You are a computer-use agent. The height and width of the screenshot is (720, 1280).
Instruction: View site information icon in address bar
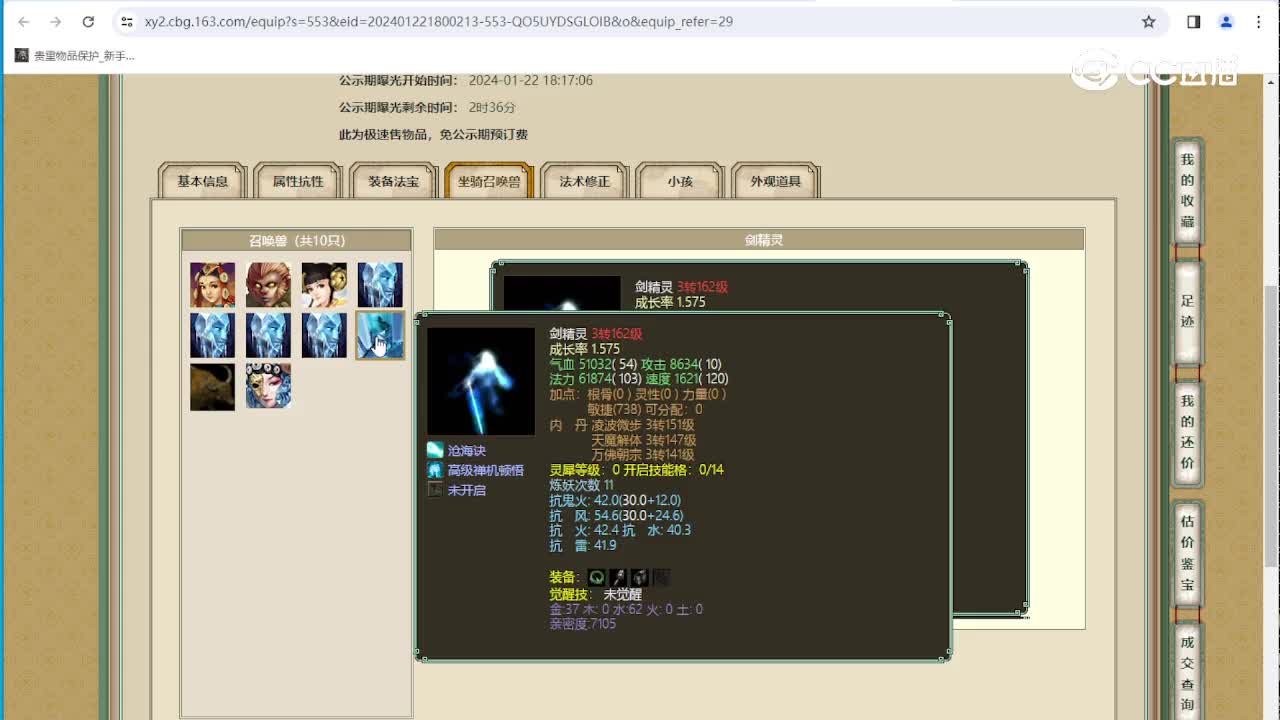point(126,21)
